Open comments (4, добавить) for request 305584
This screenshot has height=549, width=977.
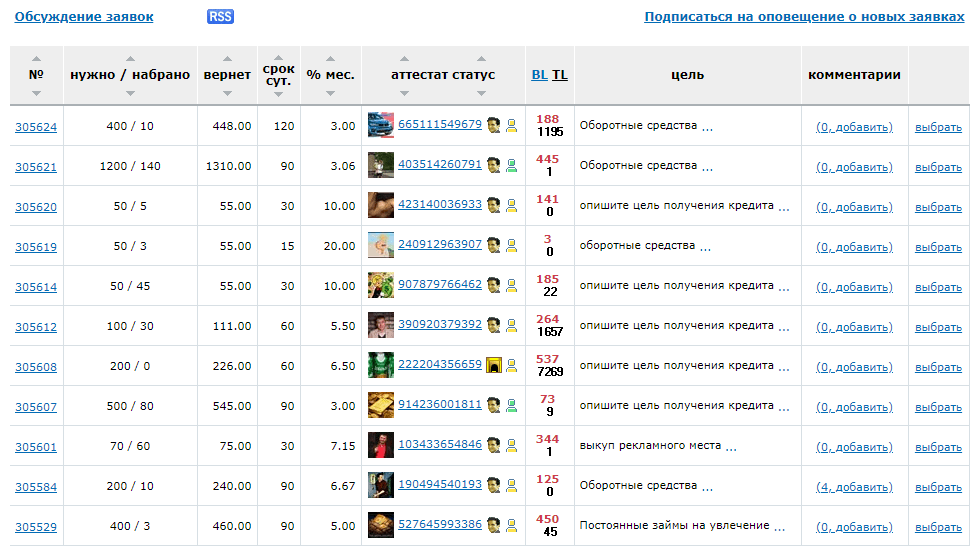(854, 487)
